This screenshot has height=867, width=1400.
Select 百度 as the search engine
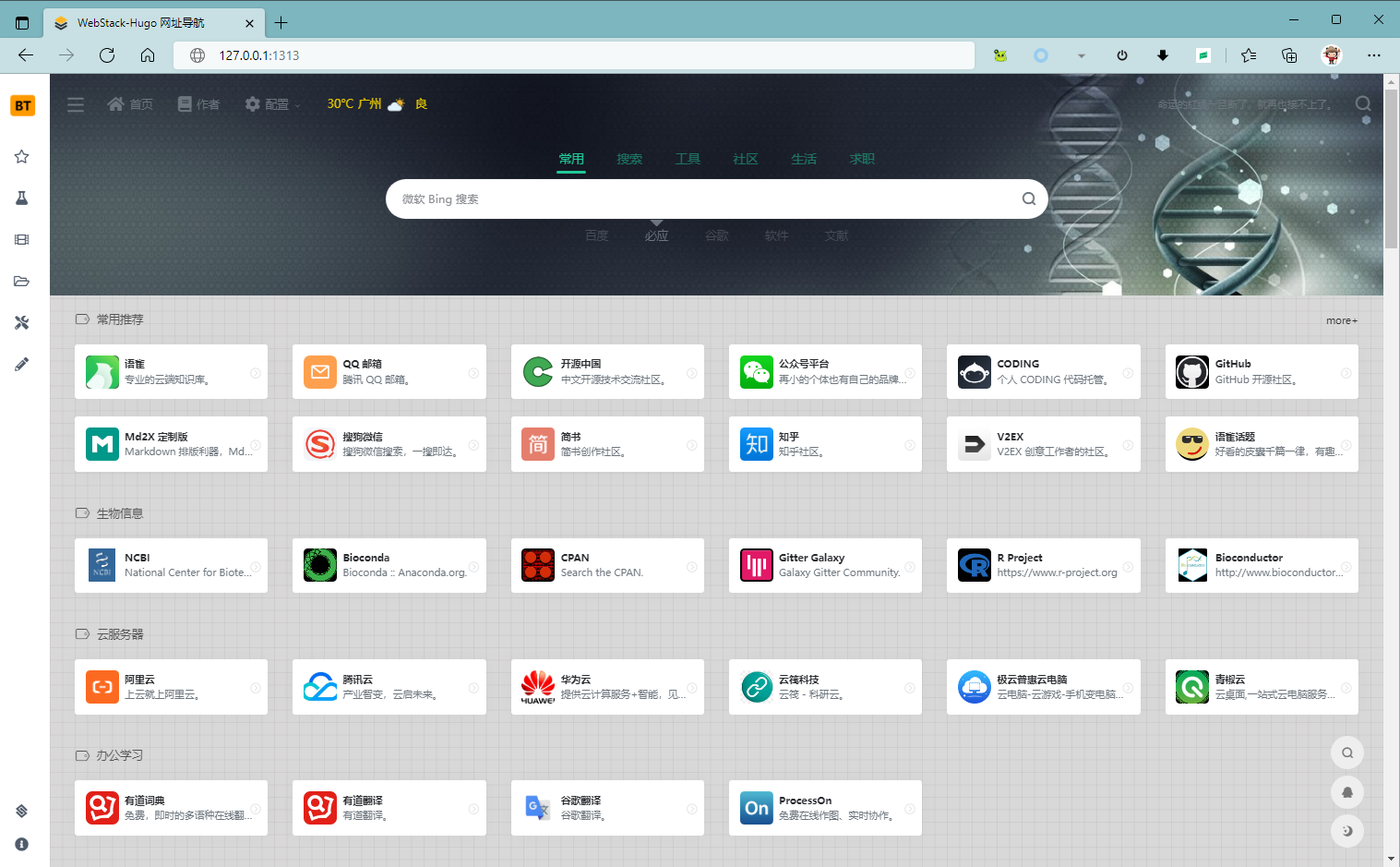pos(596,235)
